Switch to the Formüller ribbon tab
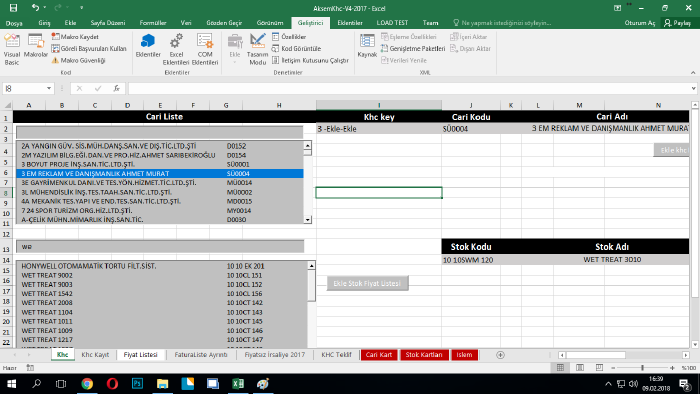 point(153,23)
